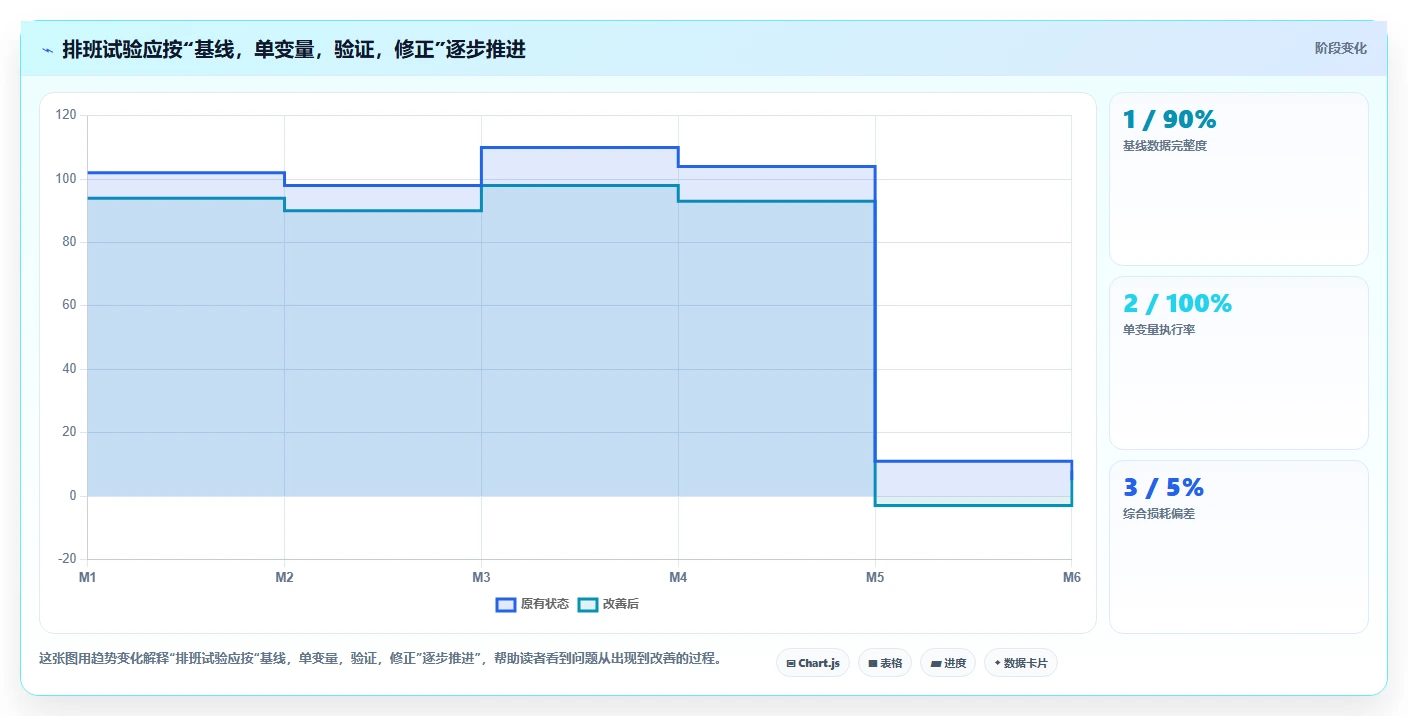Click the M3 axis label
The image size is (1408, 716).
click(481, 577)
